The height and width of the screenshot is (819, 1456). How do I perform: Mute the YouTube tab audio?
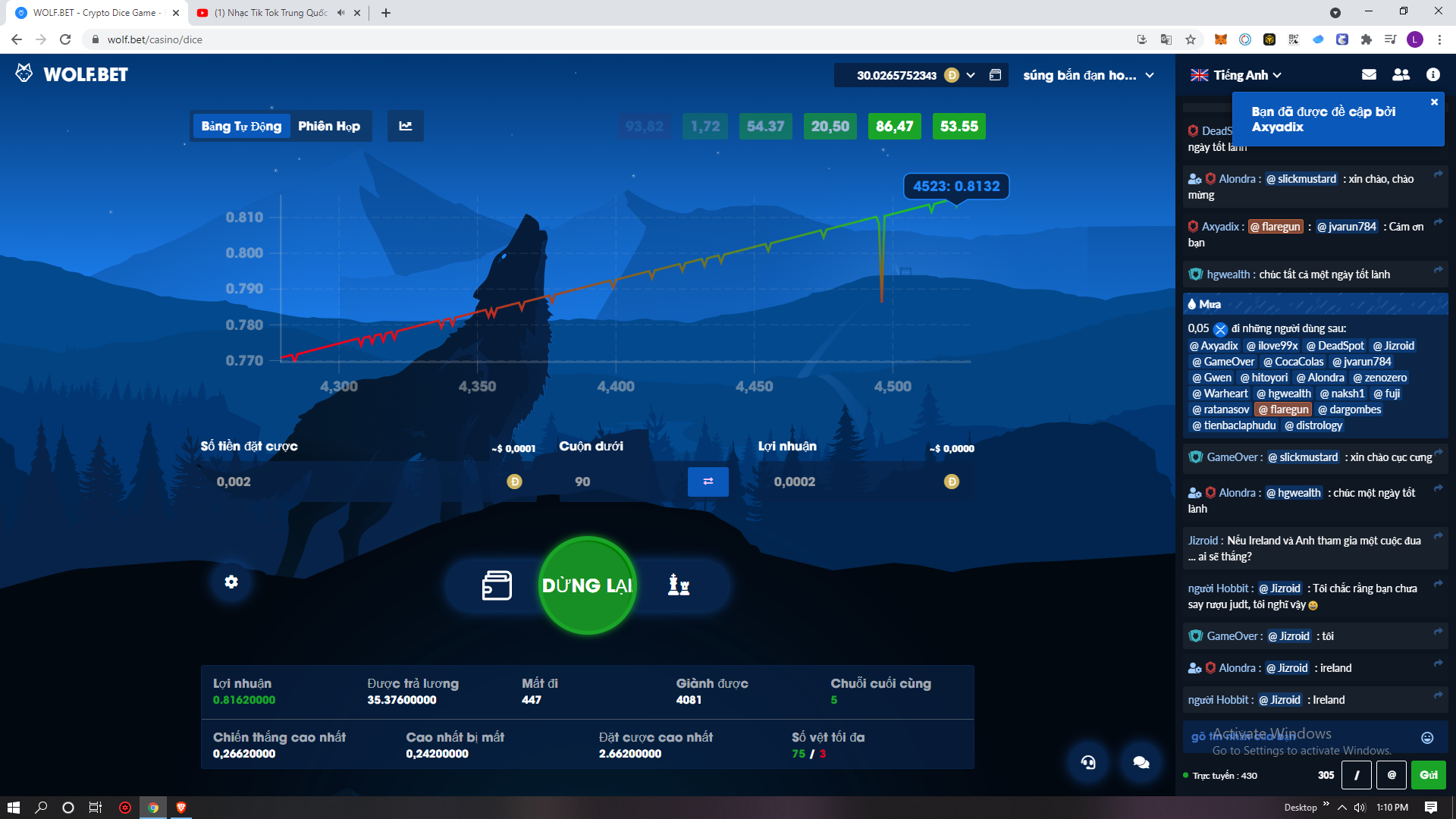coord(341,13)
